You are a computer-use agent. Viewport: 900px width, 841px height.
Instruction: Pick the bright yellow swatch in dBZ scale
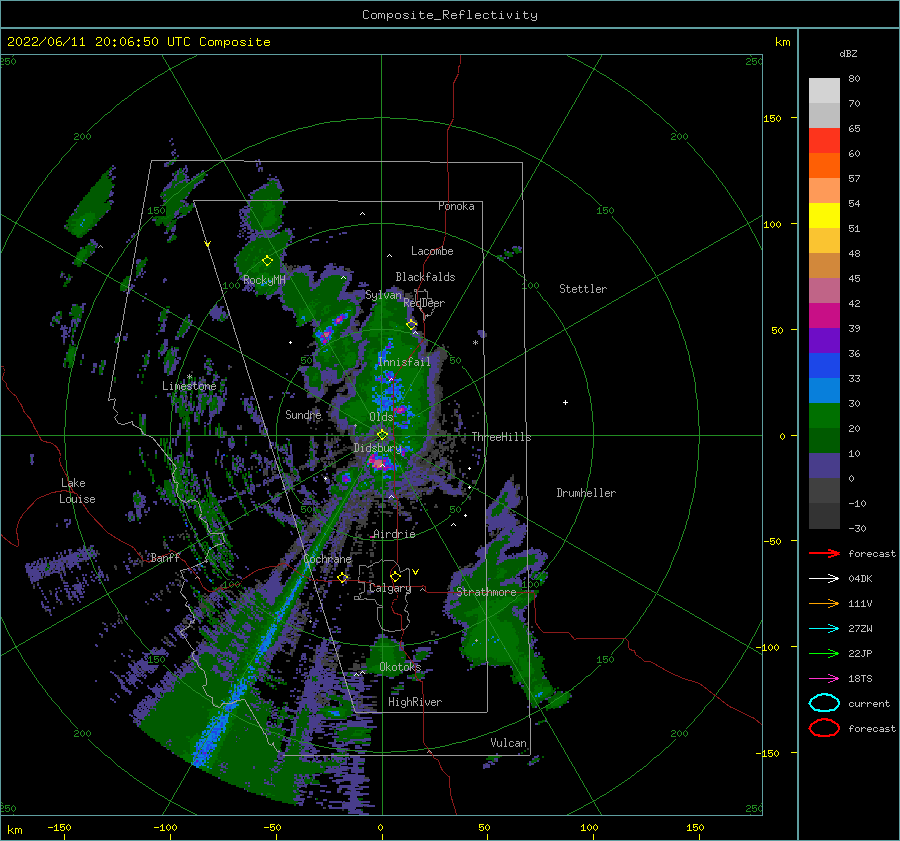(824, 215)
